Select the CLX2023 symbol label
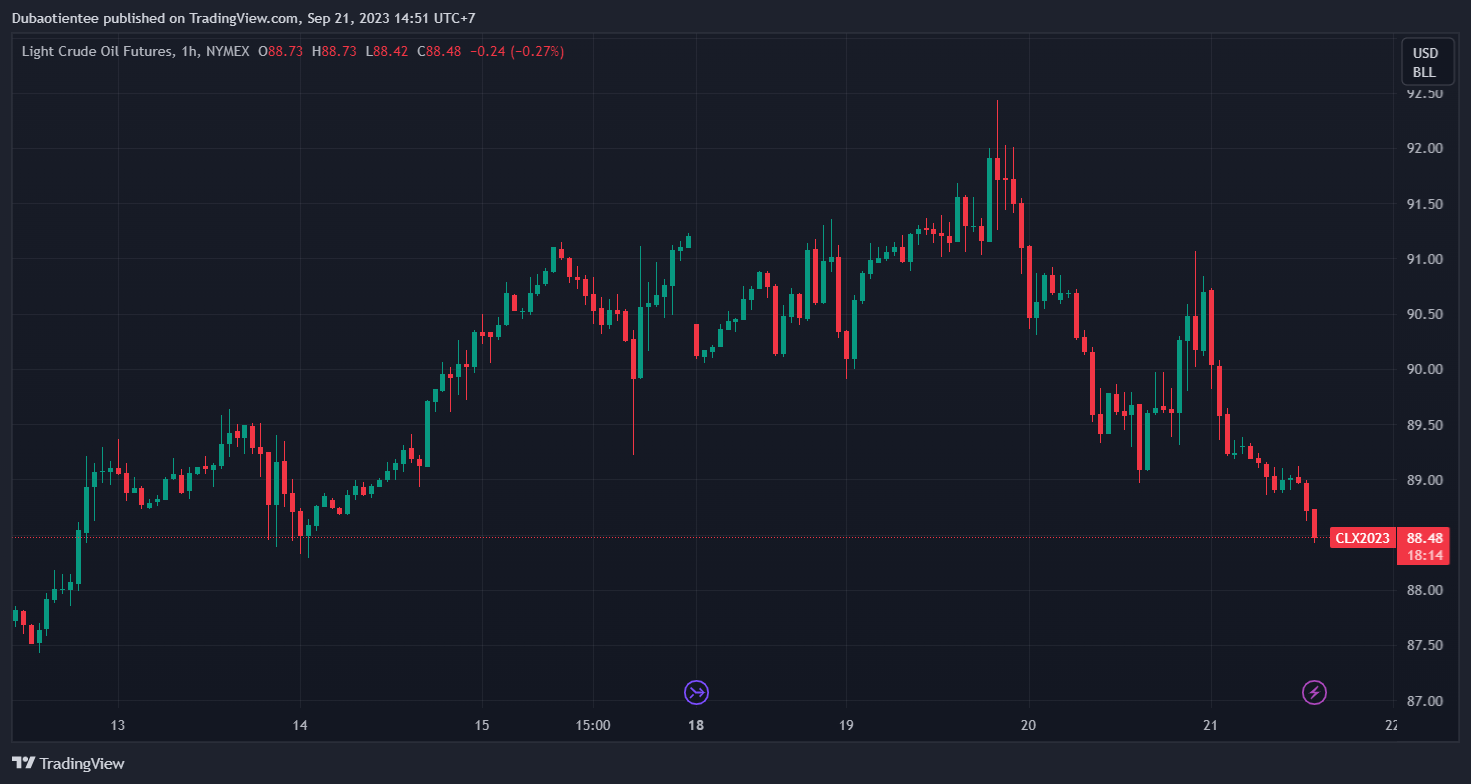This screenshot has width=1471, height=784. pyautogui.click(x=1362, y=539)
